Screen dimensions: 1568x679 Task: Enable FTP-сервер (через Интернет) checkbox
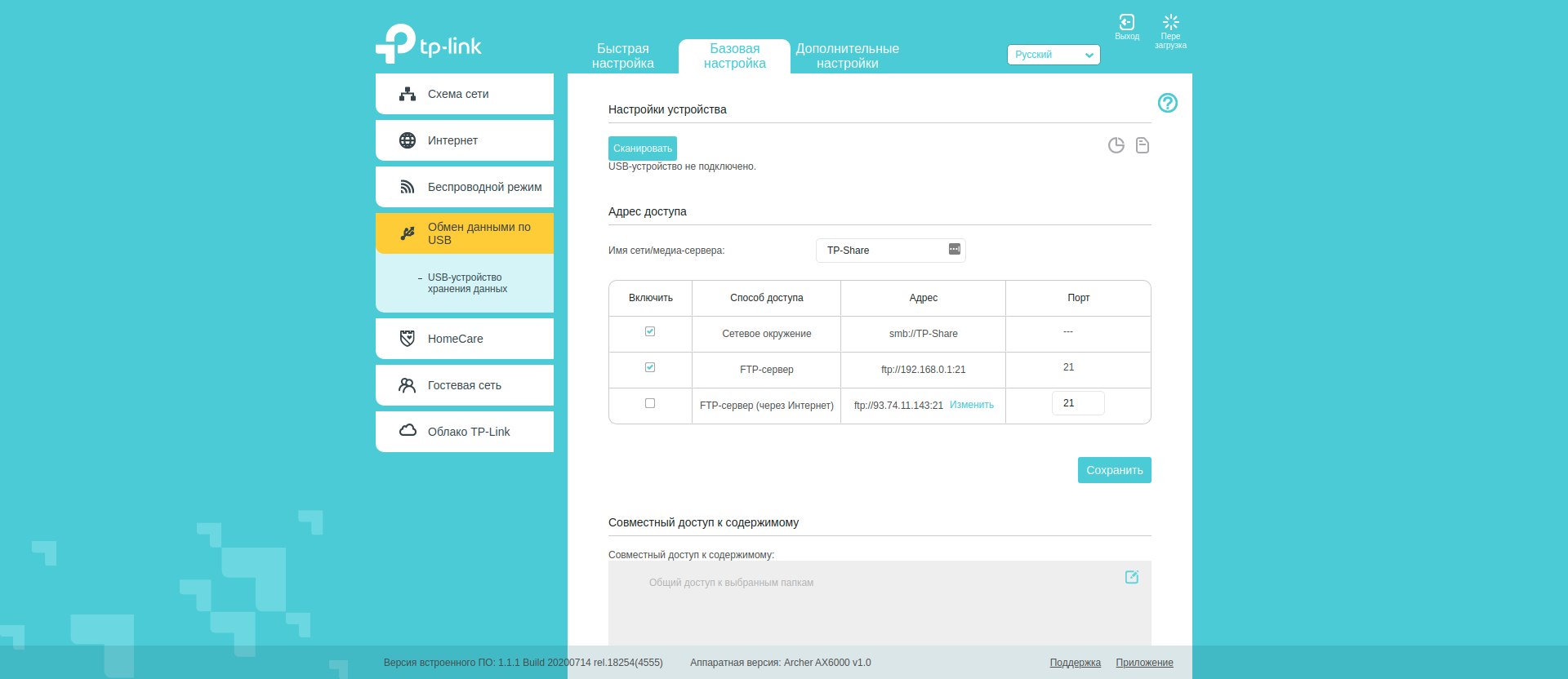[x=650, y=403]
